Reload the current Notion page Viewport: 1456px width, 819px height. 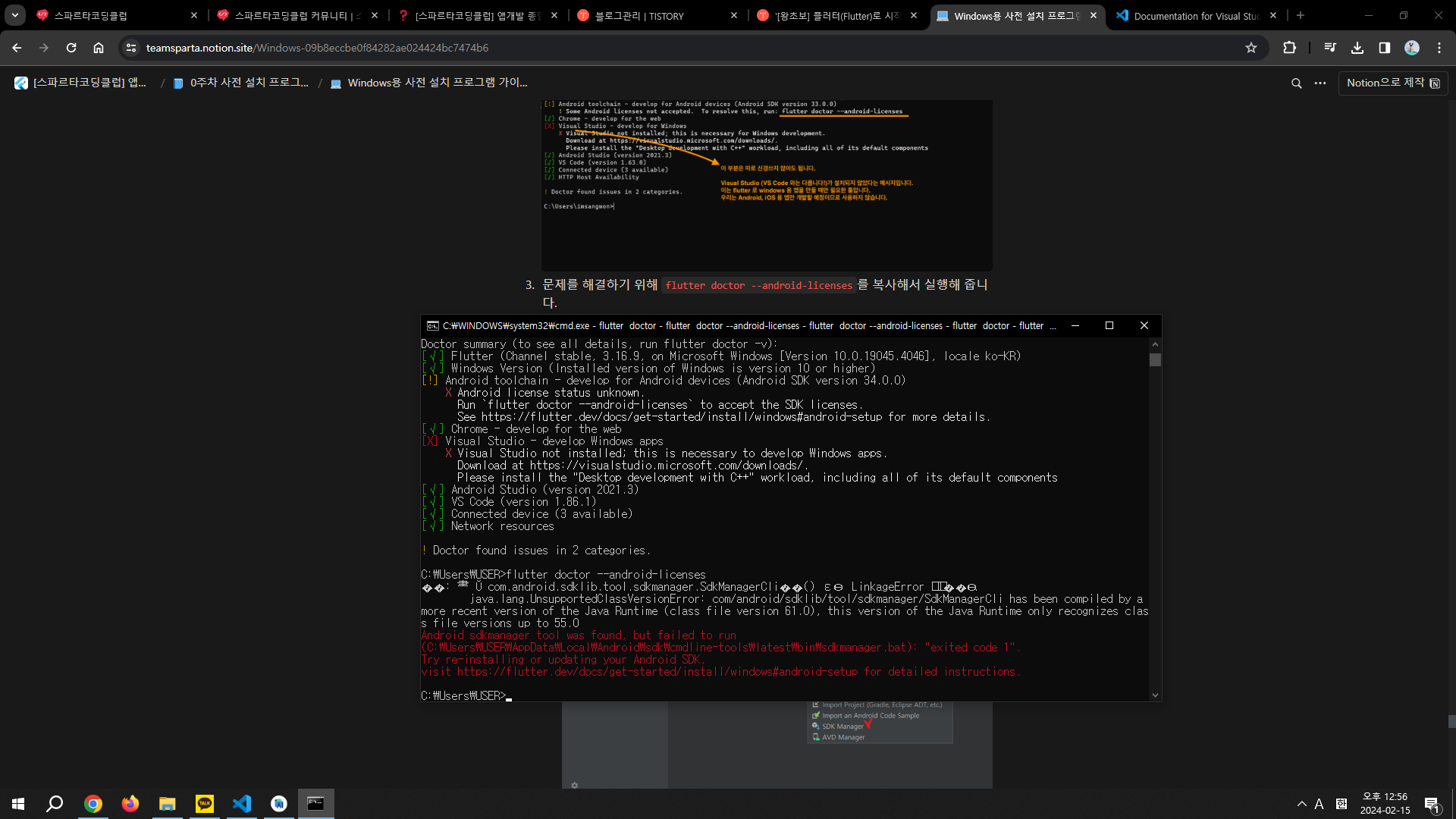(x=71, y=48)
